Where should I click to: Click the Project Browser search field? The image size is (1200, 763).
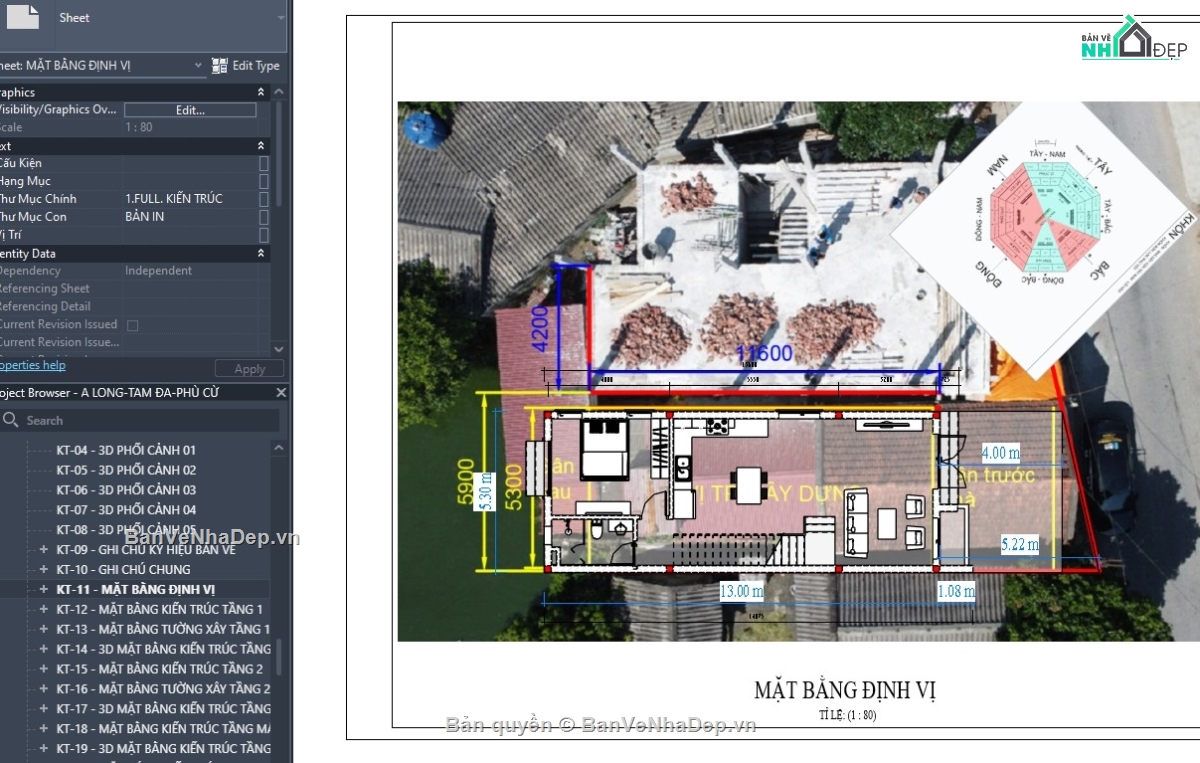click(x=140, y=421)
